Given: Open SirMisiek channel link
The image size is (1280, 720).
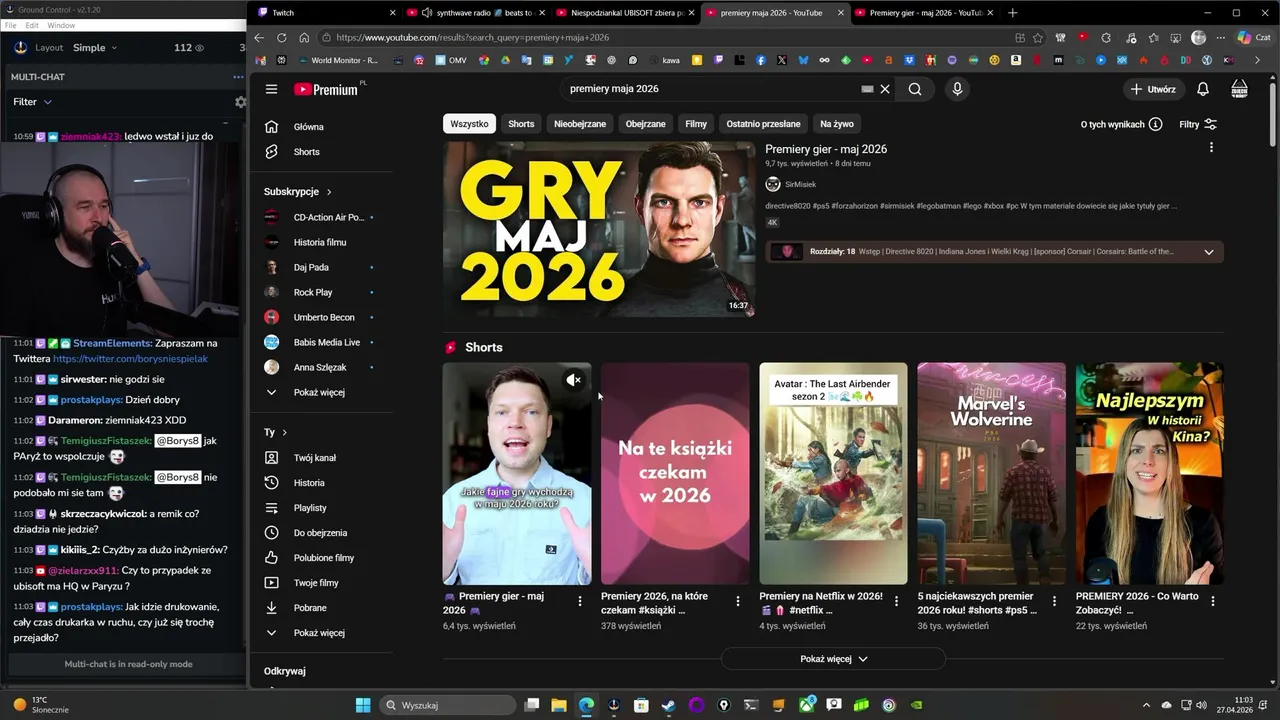Looking at the screenshot, I should pos(800,184).
